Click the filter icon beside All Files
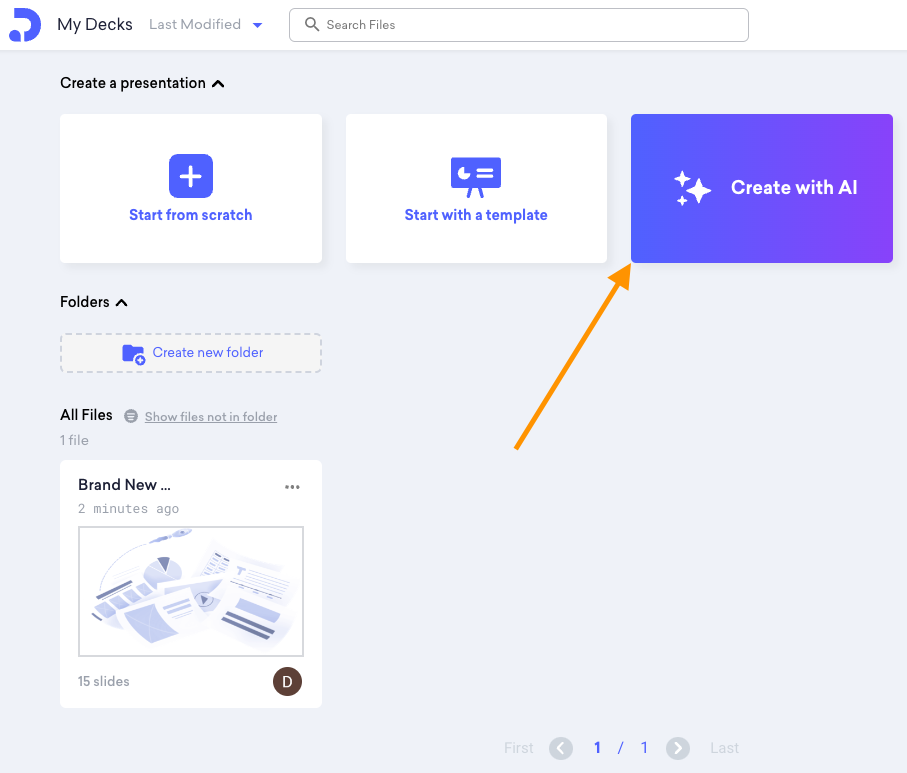This screenshot has height=773, width=907. [131, 416]
